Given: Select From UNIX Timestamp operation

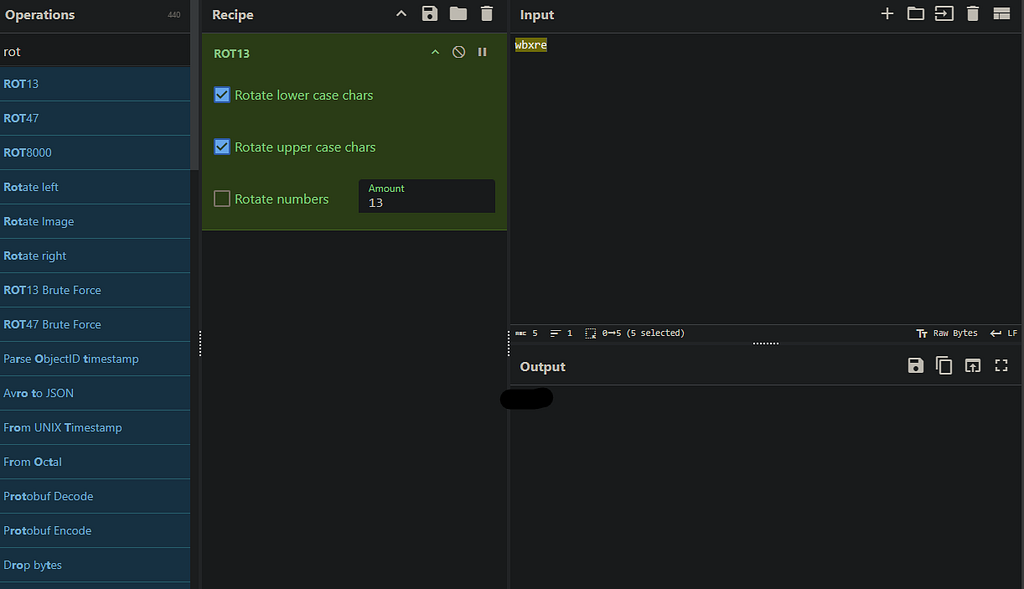Looking at the screenshot, I should [95, 428].
